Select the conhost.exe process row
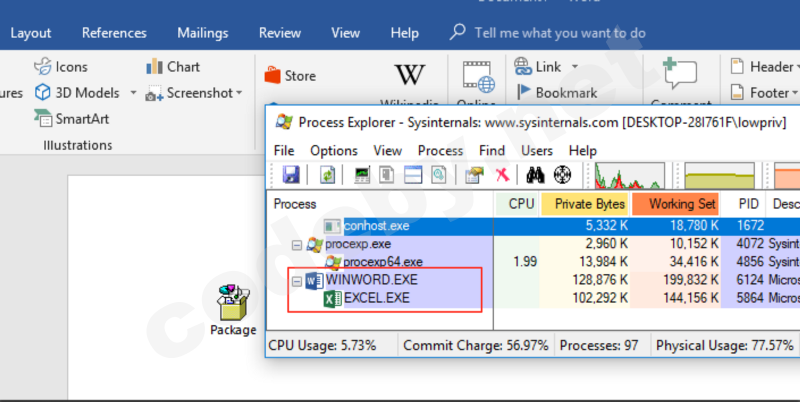 click(x=533, y=225)
